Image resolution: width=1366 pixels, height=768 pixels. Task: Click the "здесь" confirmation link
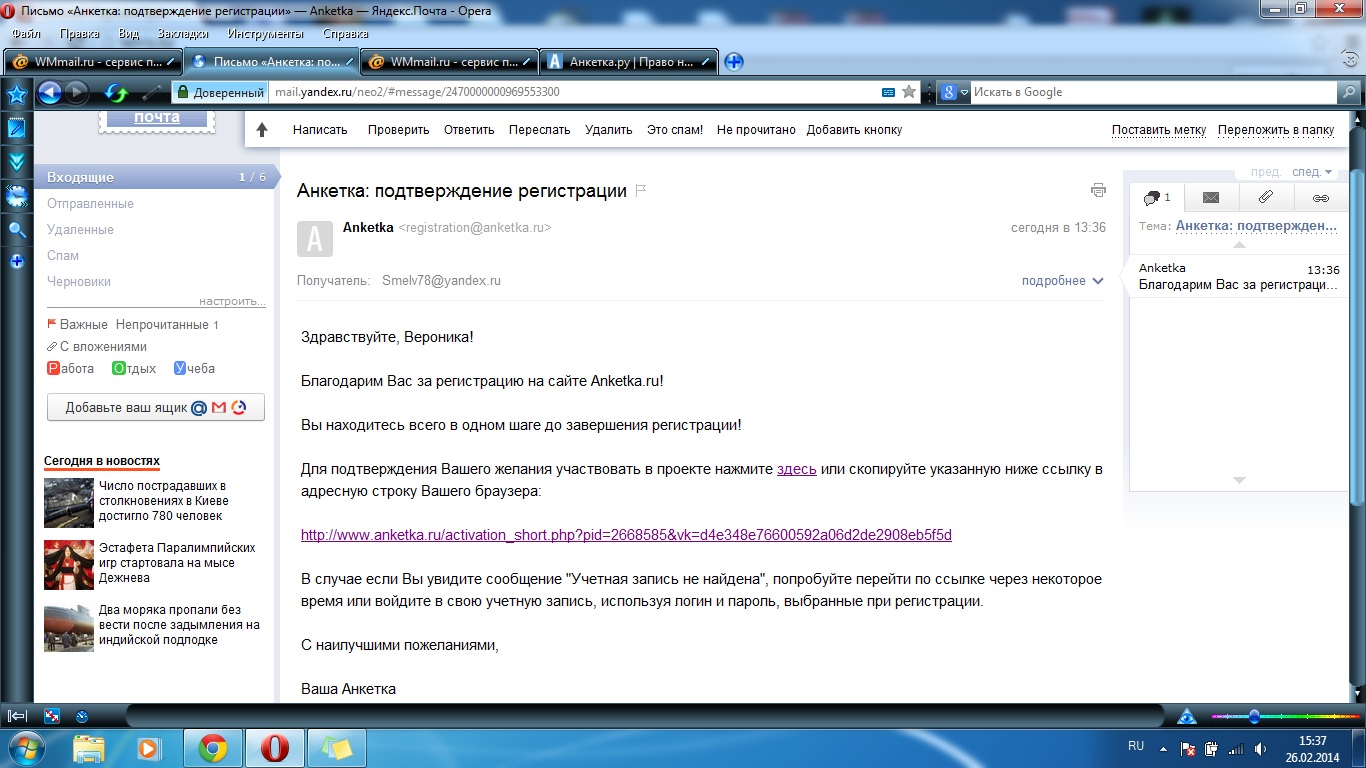pyautogui.click(x=797, y=469)
